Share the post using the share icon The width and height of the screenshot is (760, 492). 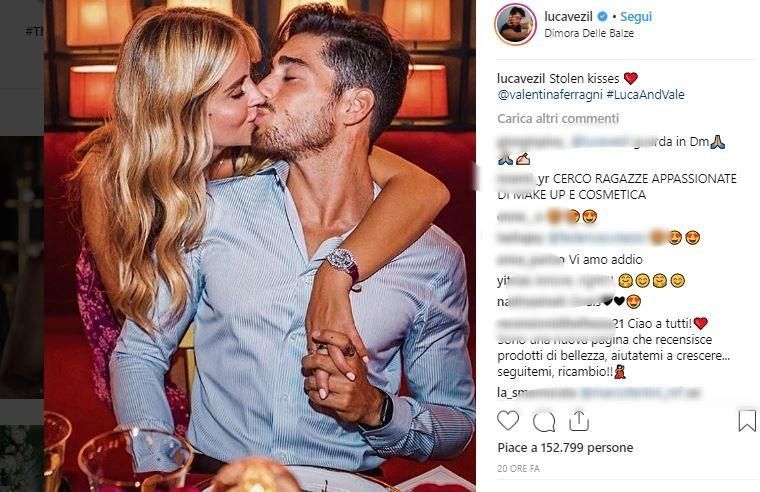click(x=578, y=421)
